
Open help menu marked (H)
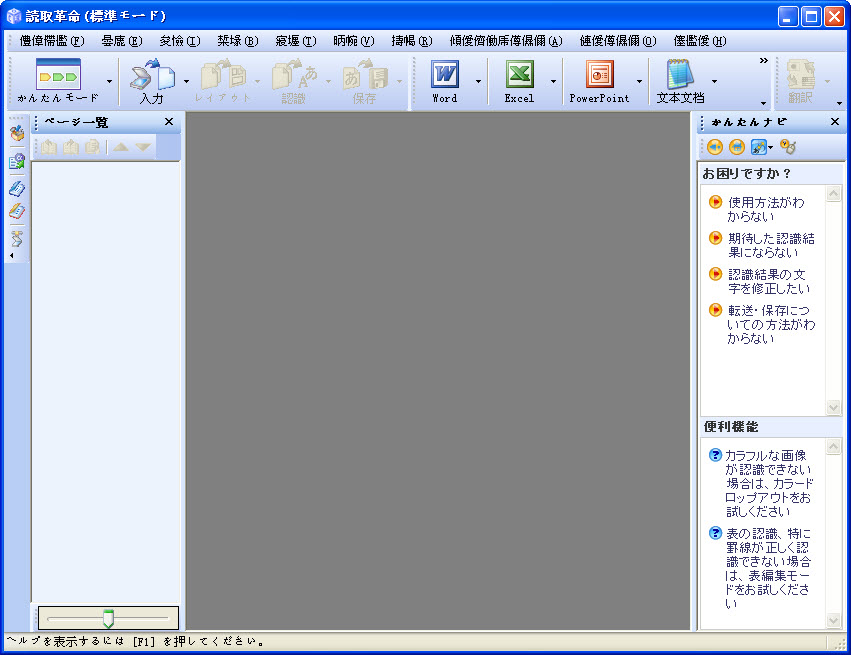700,41
